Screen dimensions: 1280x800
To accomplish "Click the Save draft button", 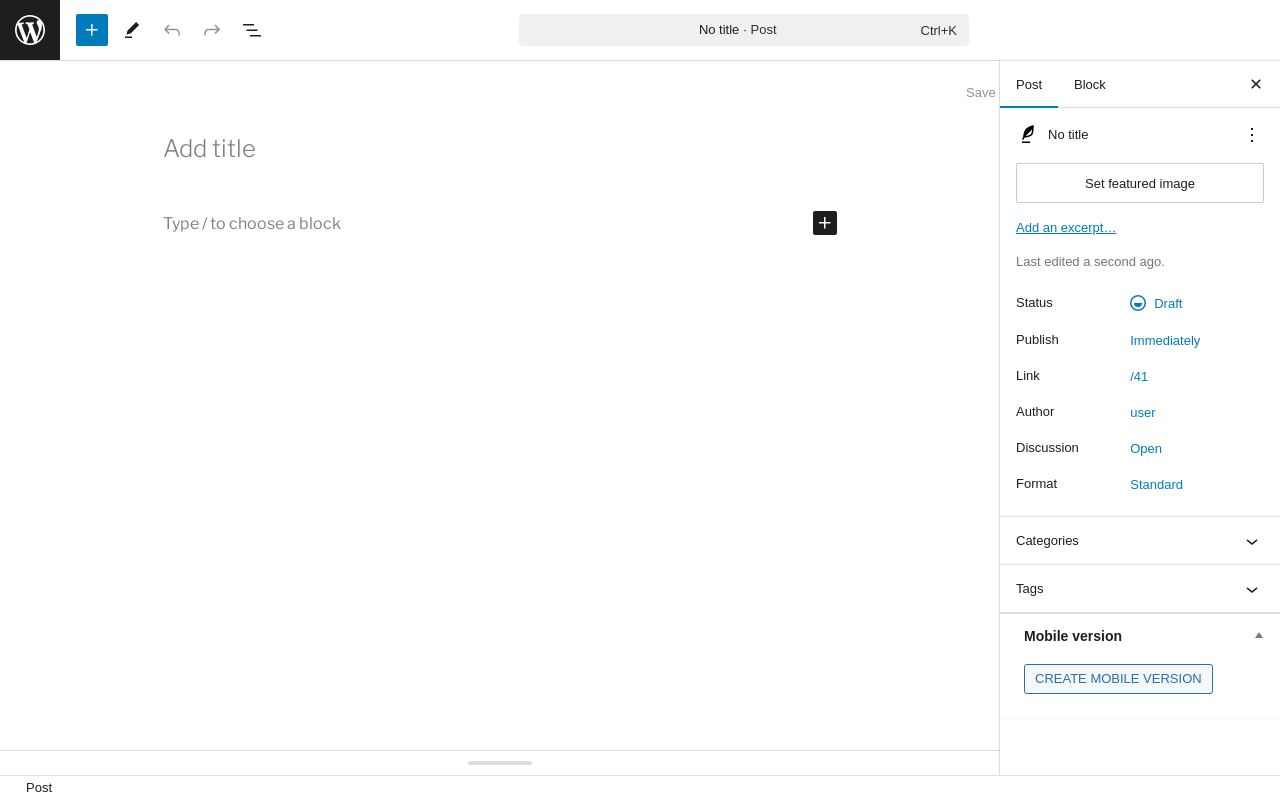I will point(981,92).
